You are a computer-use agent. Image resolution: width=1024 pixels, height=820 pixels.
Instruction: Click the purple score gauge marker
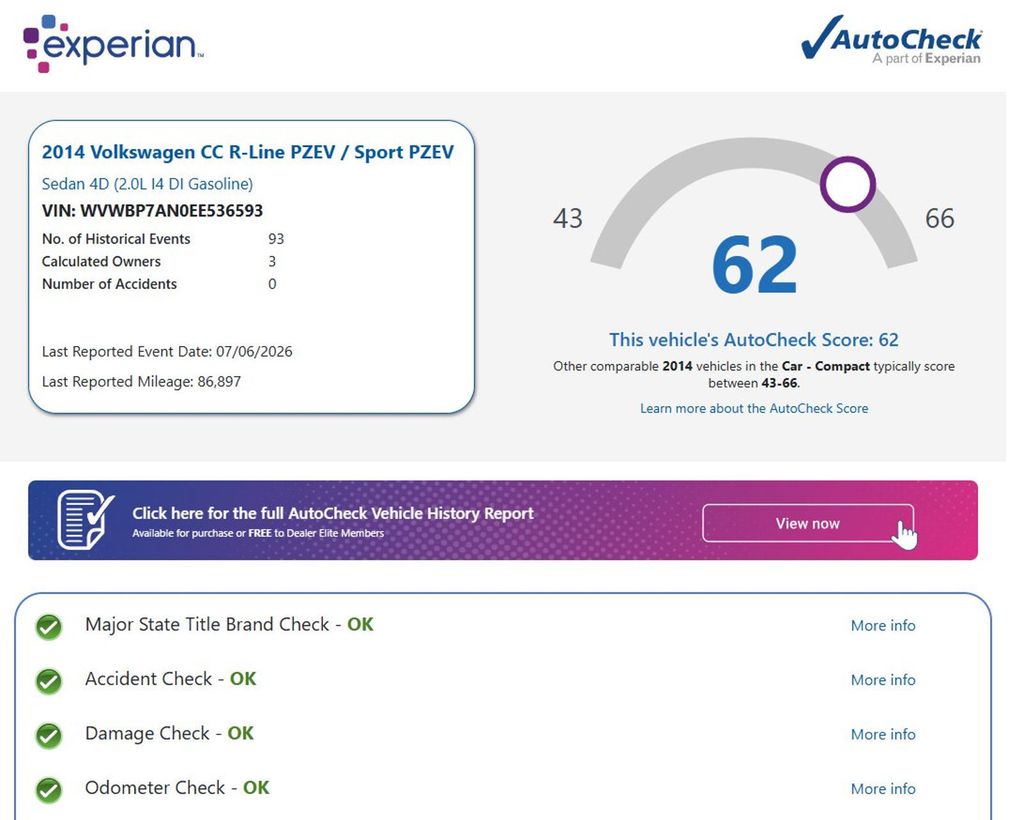click(x=848, y=184)
